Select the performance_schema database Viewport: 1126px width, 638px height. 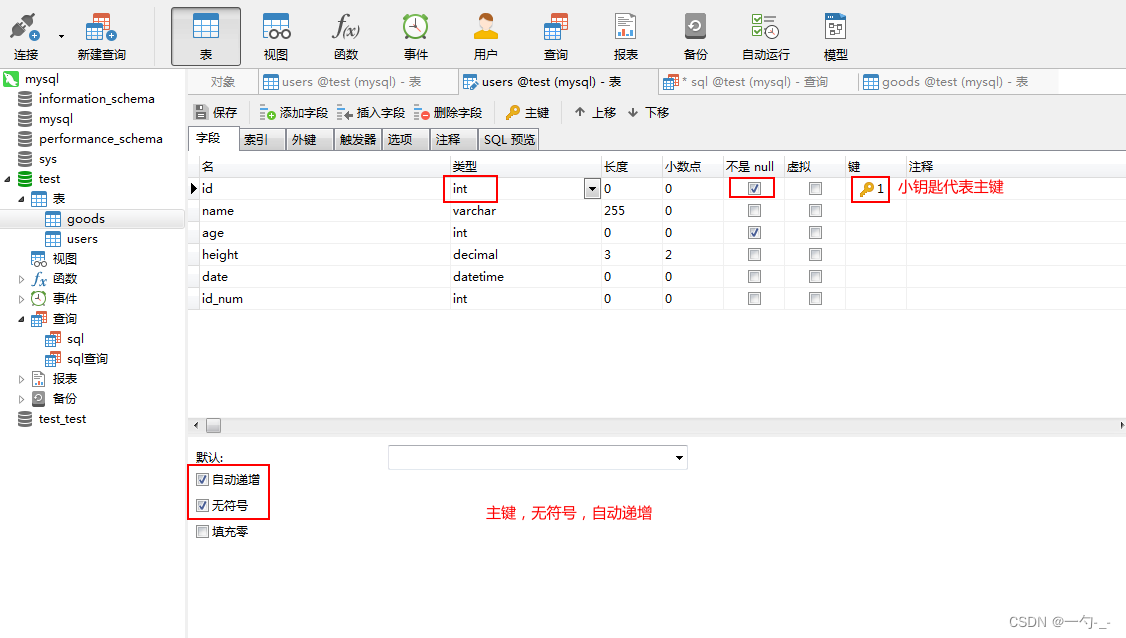[x=101, y=139]
